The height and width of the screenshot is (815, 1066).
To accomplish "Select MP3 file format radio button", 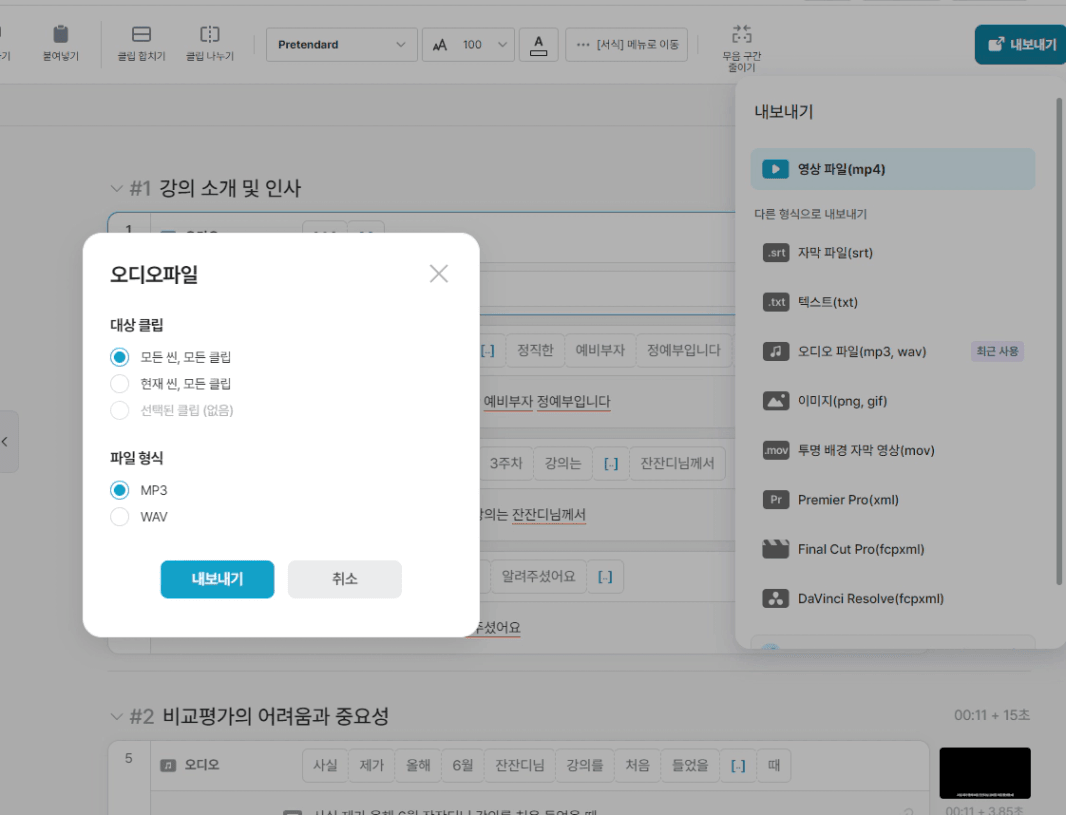I will click(x=120, y=490).
